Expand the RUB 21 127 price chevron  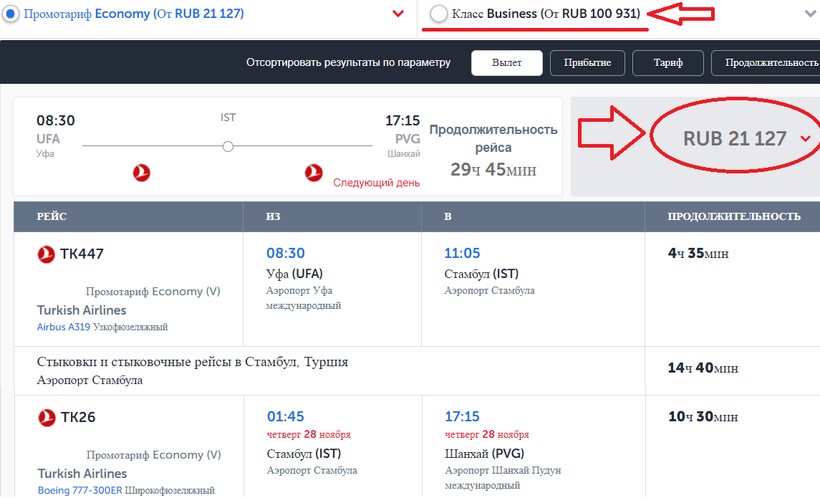point(805,140)
